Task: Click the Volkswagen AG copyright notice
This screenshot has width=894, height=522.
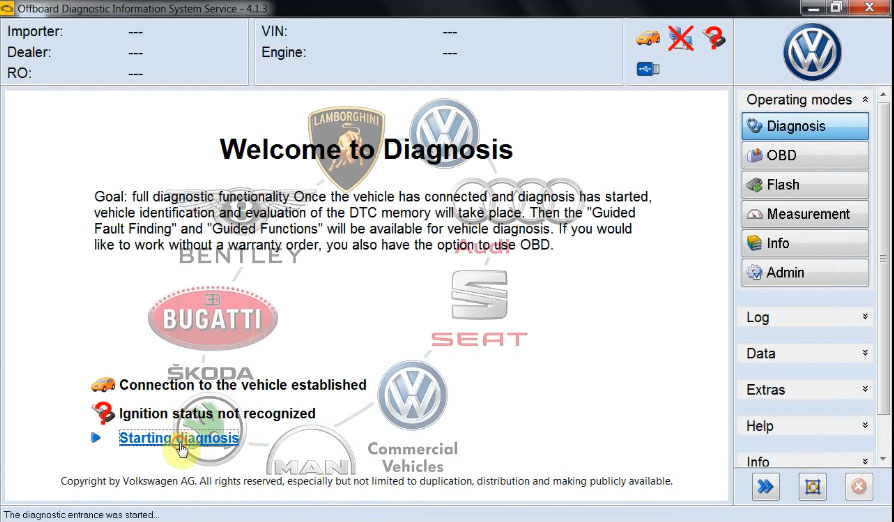Action: tap(367, 481)
